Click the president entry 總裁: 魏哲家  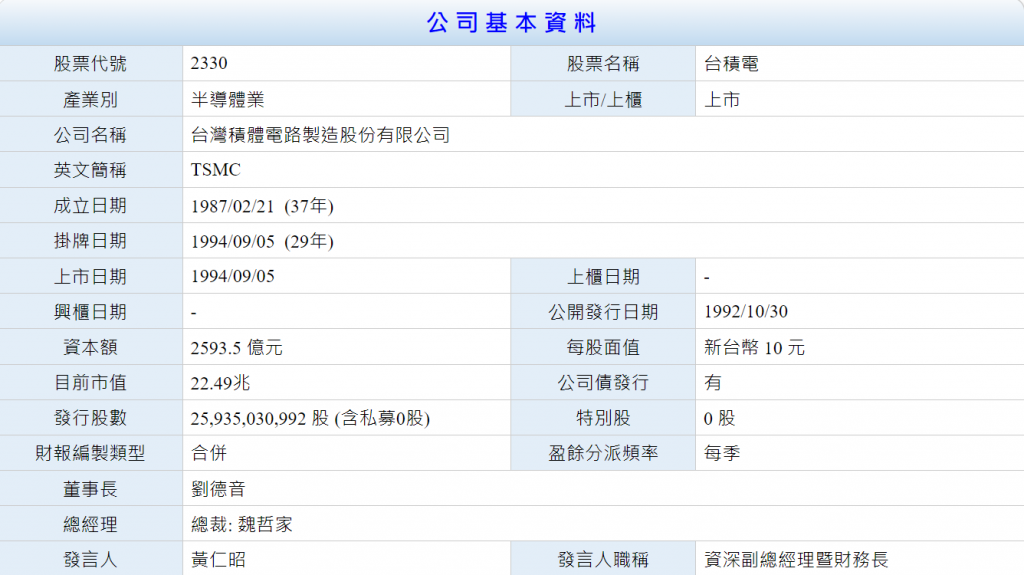241,524
